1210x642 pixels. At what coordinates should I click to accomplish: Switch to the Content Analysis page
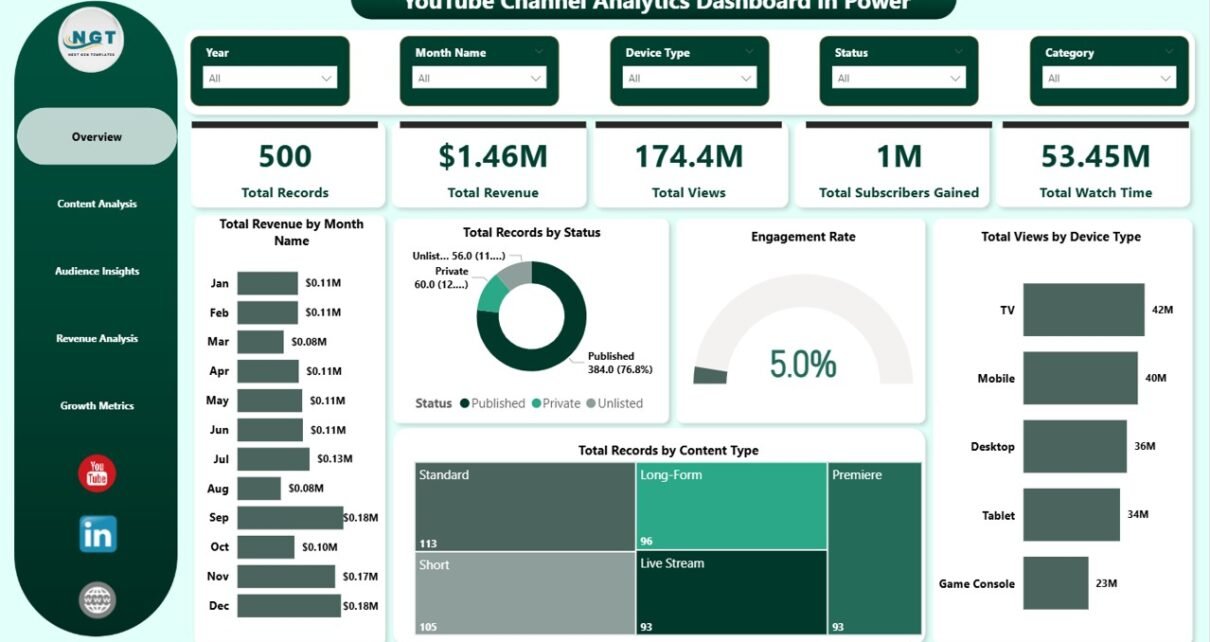click(x=97, y=204)
